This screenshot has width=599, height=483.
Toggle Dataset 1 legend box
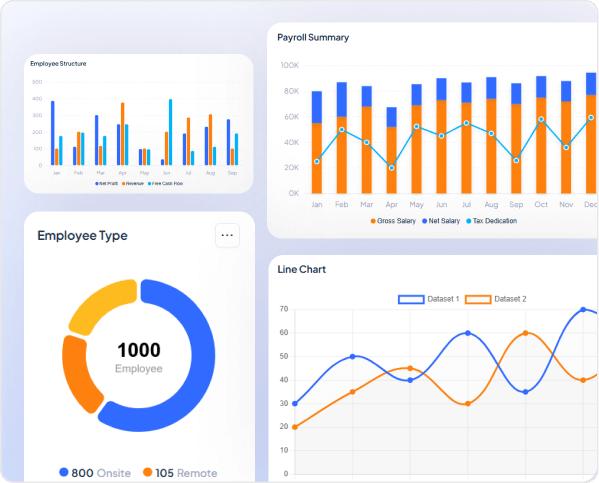click(x=411, y=299)
